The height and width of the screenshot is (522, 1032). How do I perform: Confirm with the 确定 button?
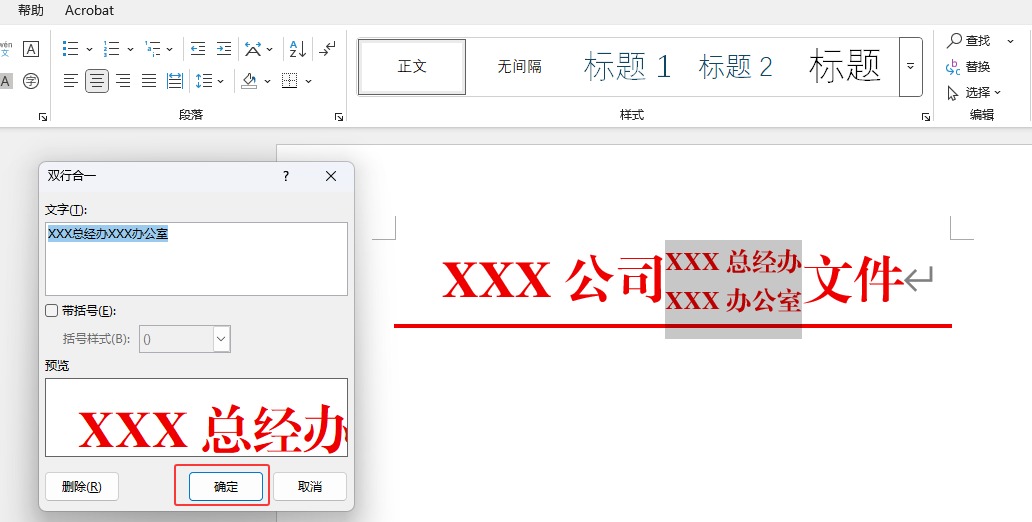tap(226, 486)
